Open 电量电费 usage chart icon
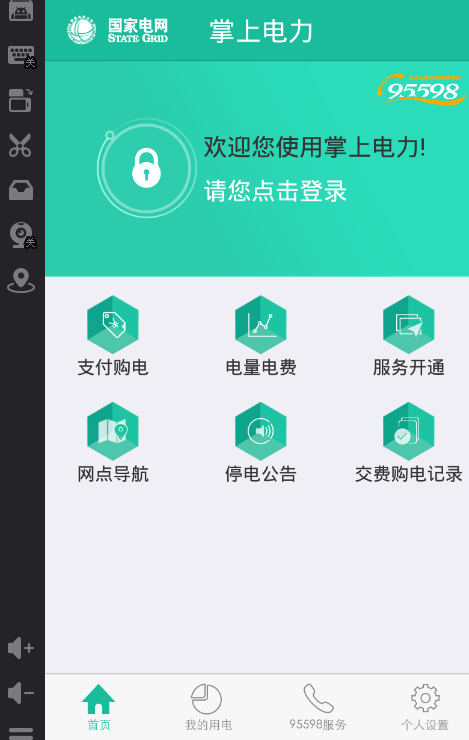This screenshot has height=740, width=469. (260, 325)
